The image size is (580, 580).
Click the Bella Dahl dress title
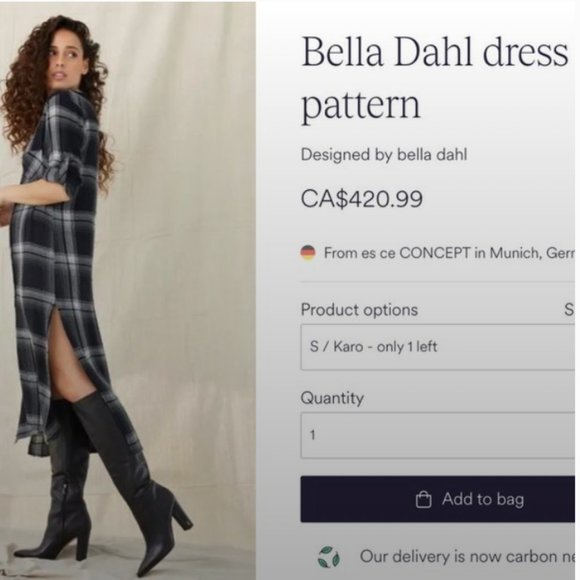(x=435, y=77)
